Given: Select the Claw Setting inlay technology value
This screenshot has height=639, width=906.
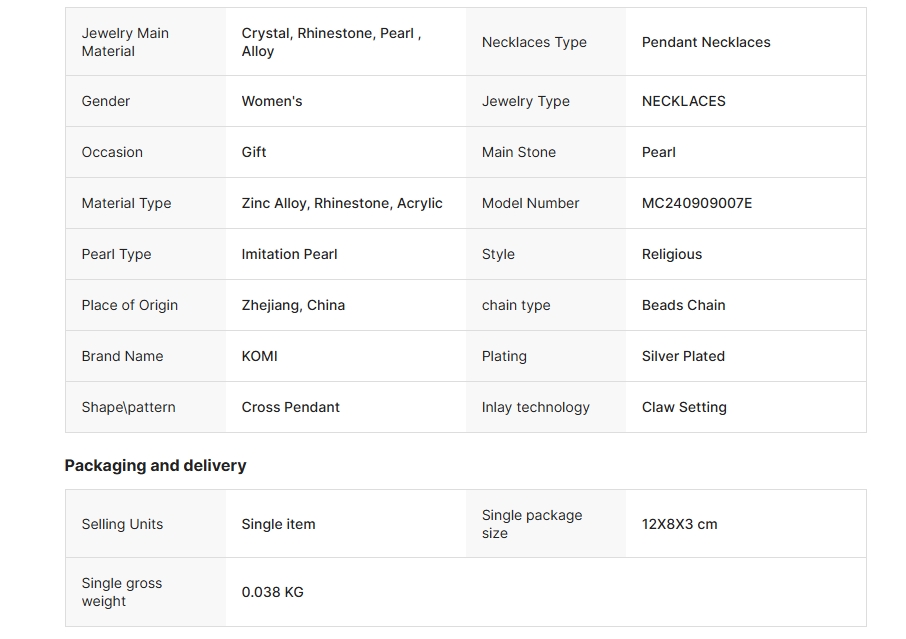Looking at the screenshot, I should (x=684, y=407).
